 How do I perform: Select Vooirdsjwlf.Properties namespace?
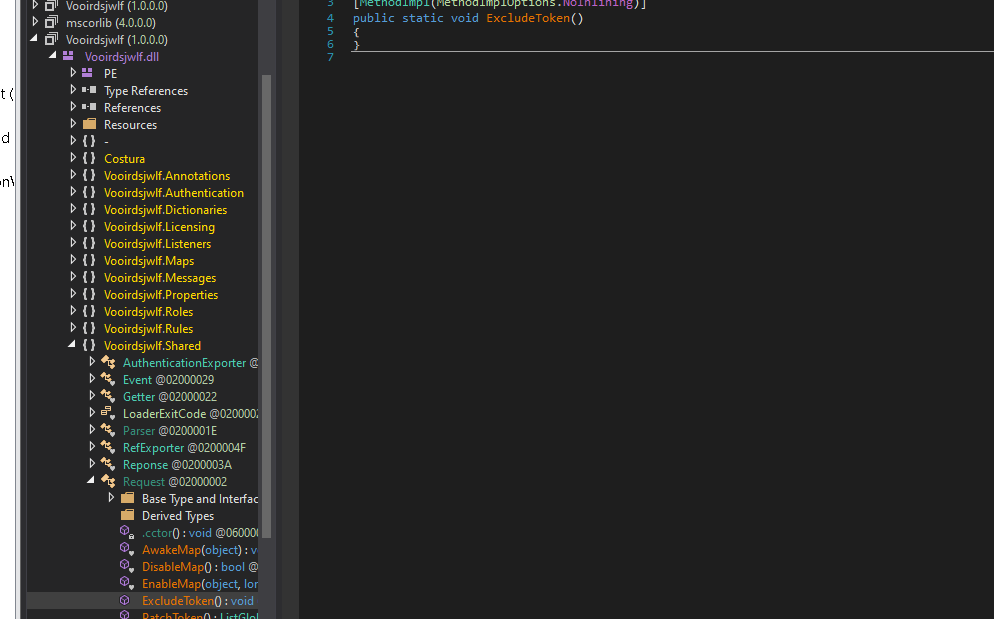coord(161,295)
